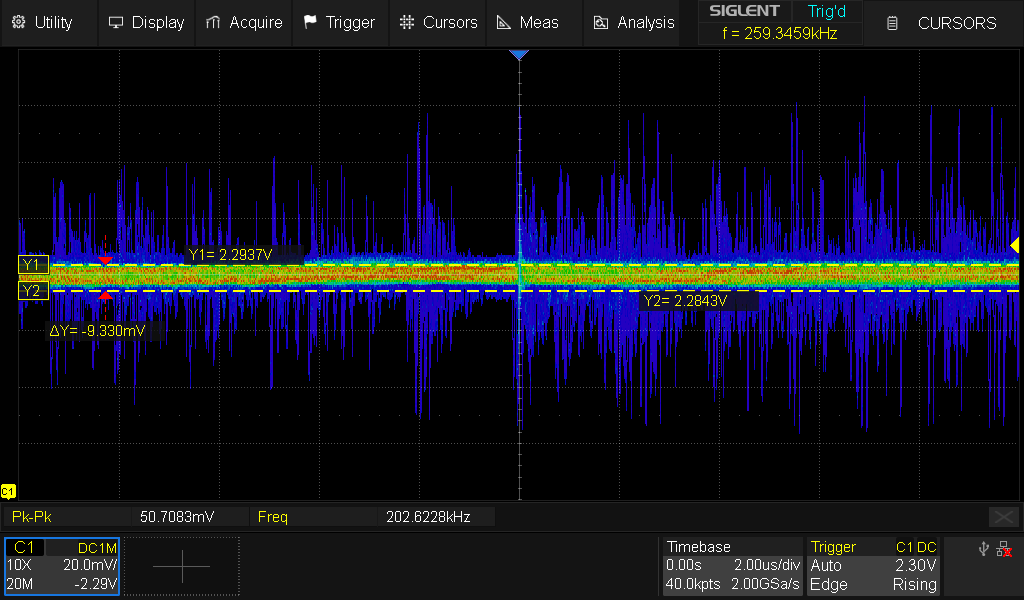Image resolution: width=1024 pixels, height=600 pixels.
Task: Click the Y2 cursor label tag
Action: coord(32,291)
